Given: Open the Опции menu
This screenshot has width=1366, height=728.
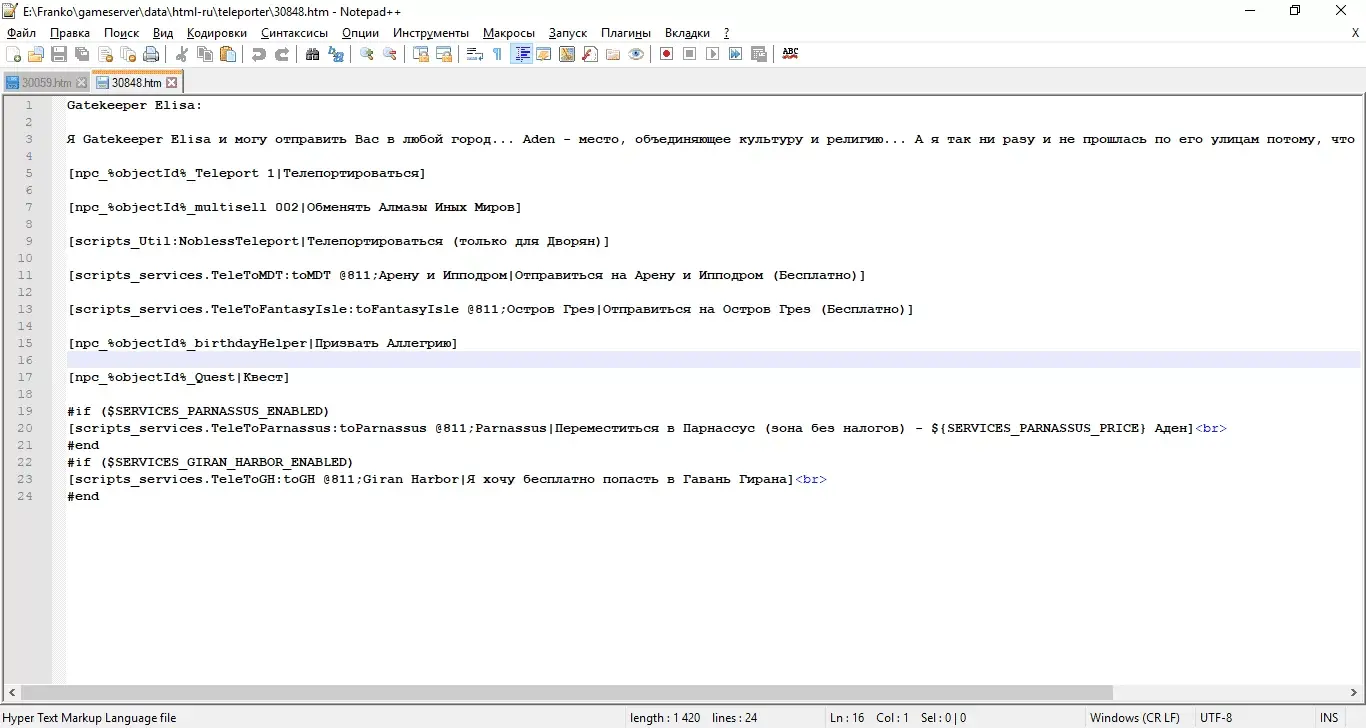Looking at the screenshot, I should 360,33.
